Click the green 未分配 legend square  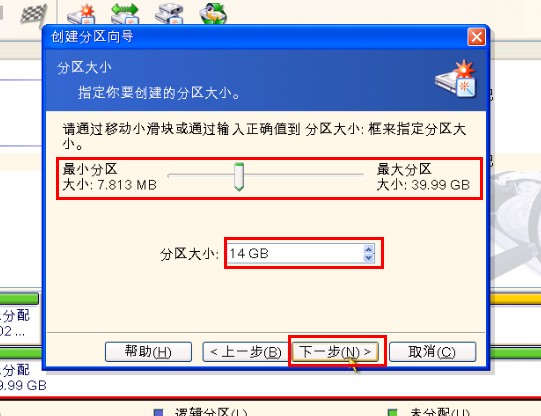[392, 412]
